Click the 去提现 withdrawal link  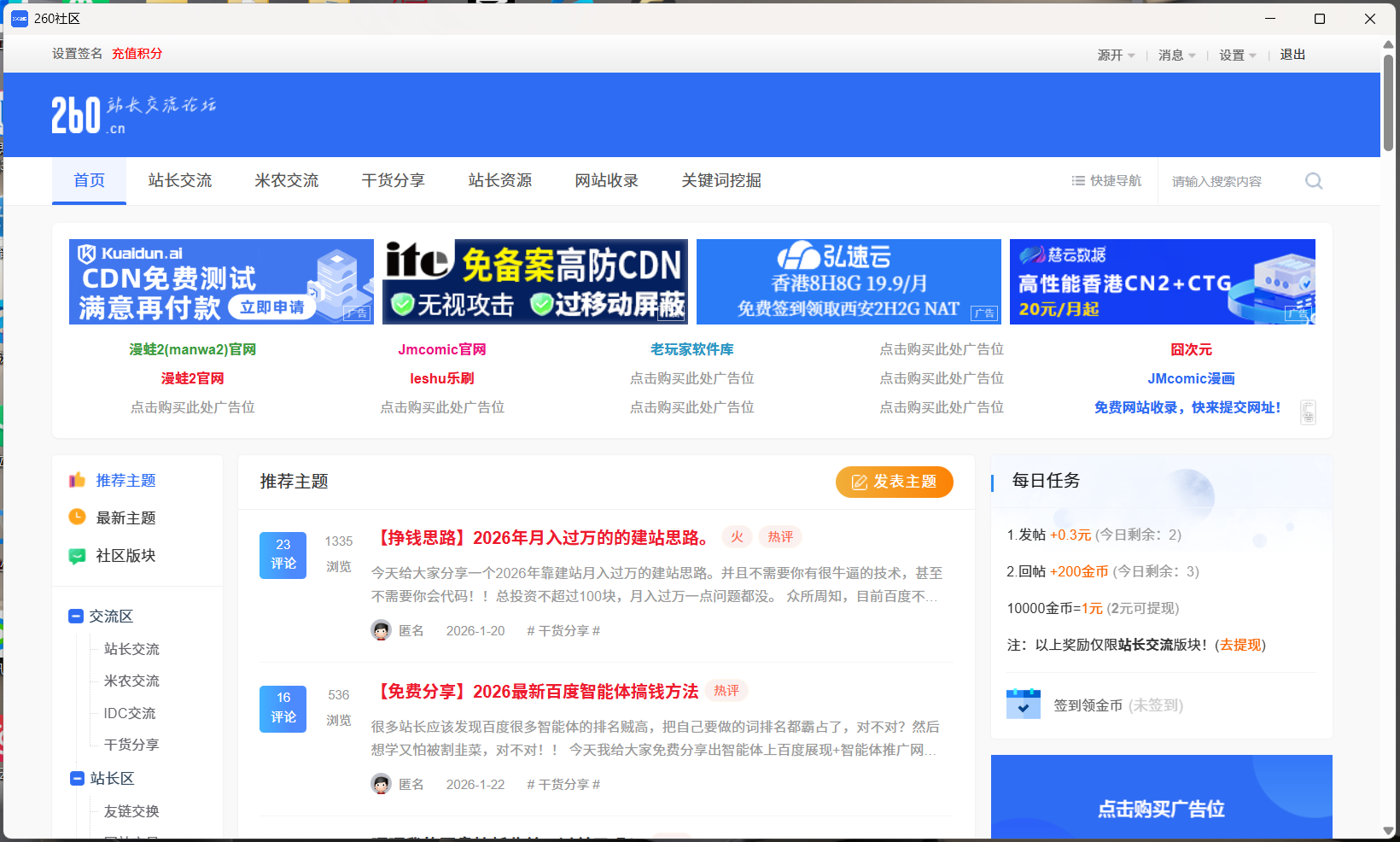point(1240,645)
